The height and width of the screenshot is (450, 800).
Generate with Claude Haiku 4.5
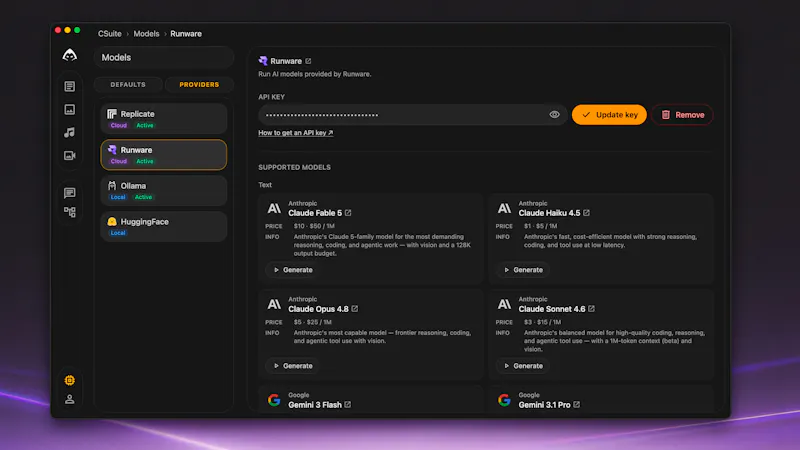523,270
